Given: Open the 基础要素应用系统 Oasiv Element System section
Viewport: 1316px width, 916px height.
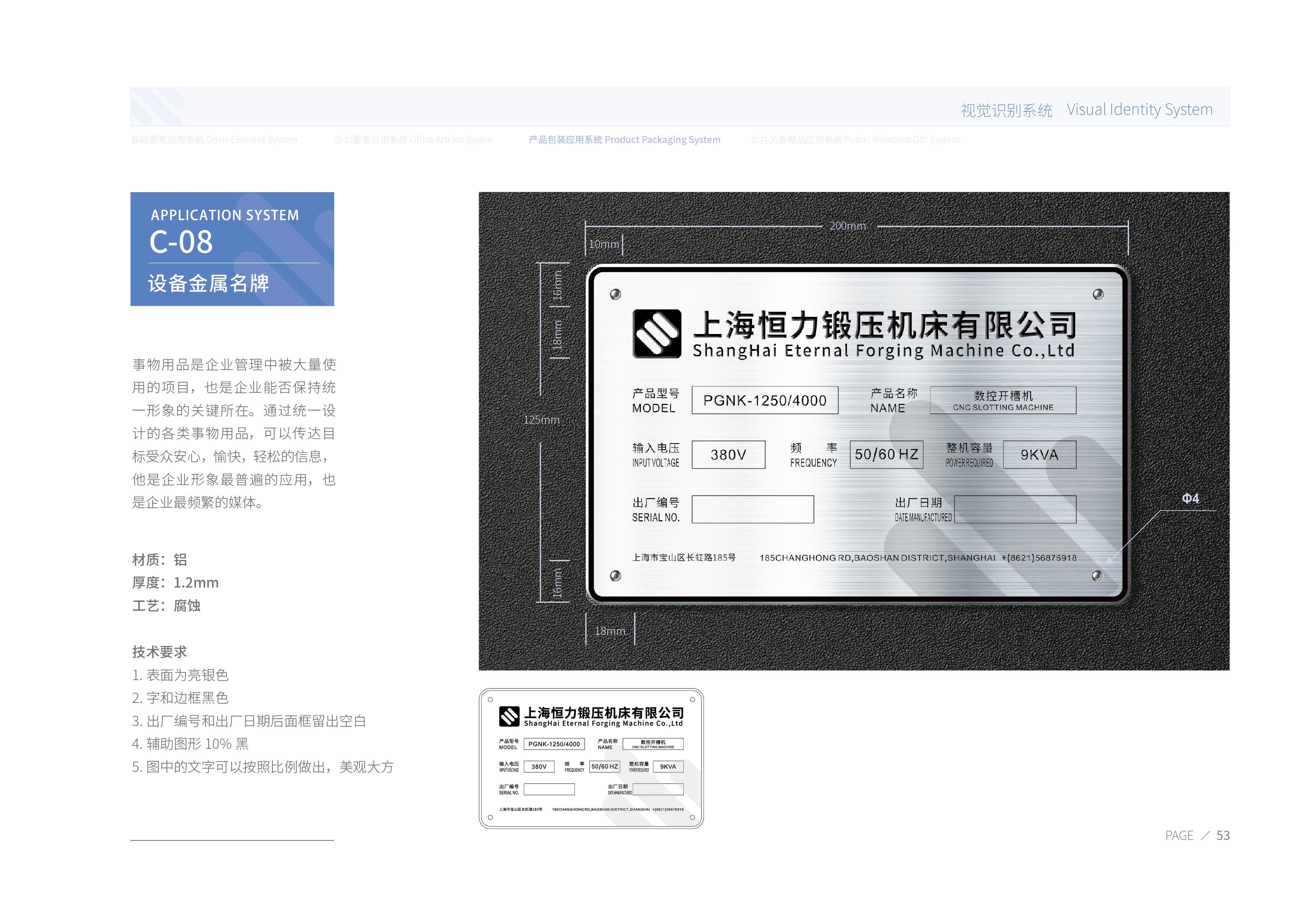Looking at the screenshot, I should pyautogui.click(x=214, y=140).
